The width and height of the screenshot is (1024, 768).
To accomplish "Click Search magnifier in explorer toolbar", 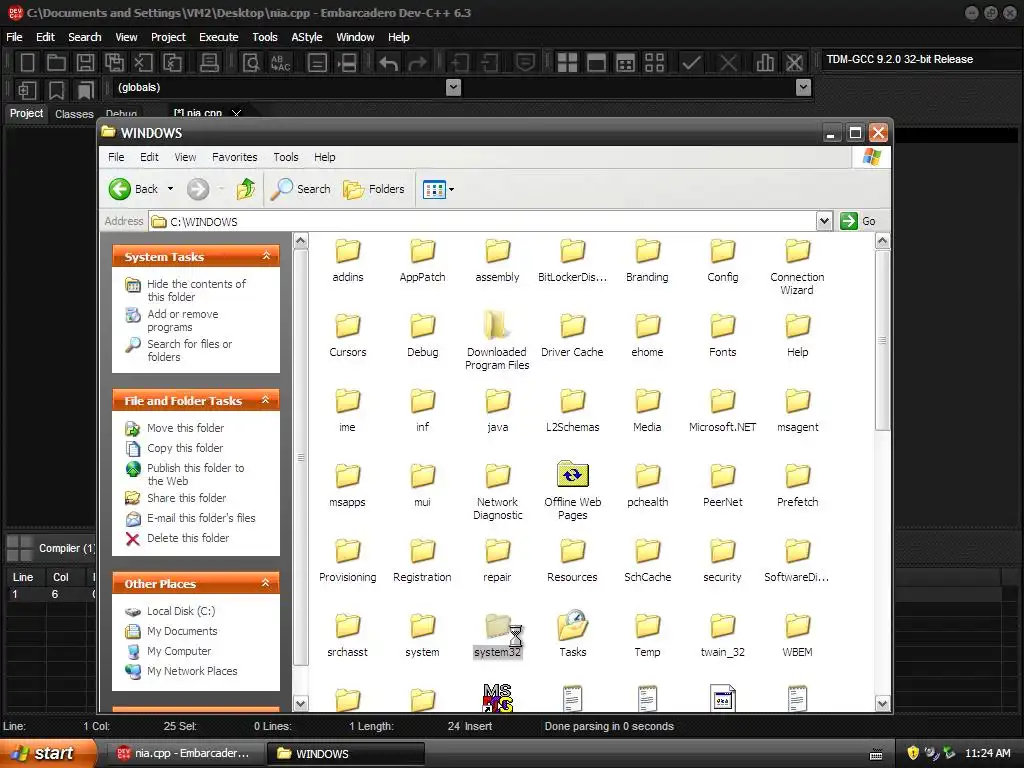I will (x=301, y=189).
